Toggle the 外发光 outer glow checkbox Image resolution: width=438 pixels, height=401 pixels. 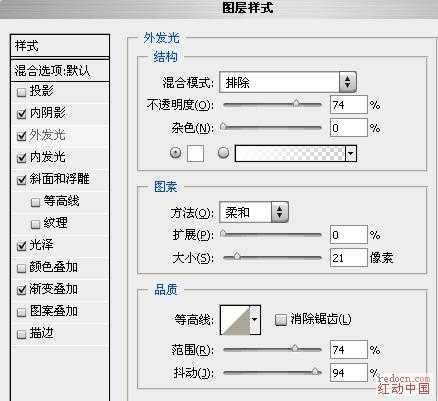tap(21, 136)
